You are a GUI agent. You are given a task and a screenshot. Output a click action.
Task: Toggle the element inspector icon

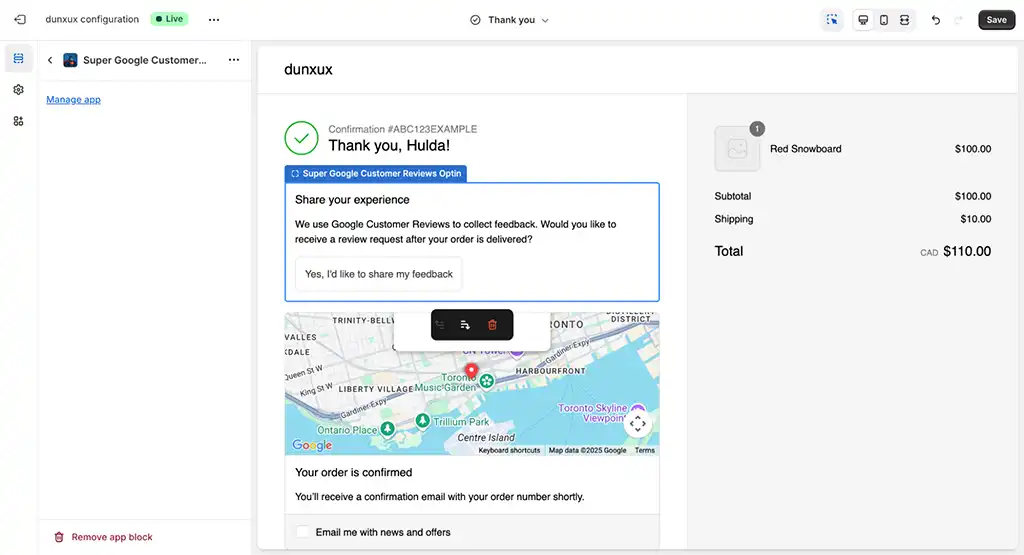[832, 20]
